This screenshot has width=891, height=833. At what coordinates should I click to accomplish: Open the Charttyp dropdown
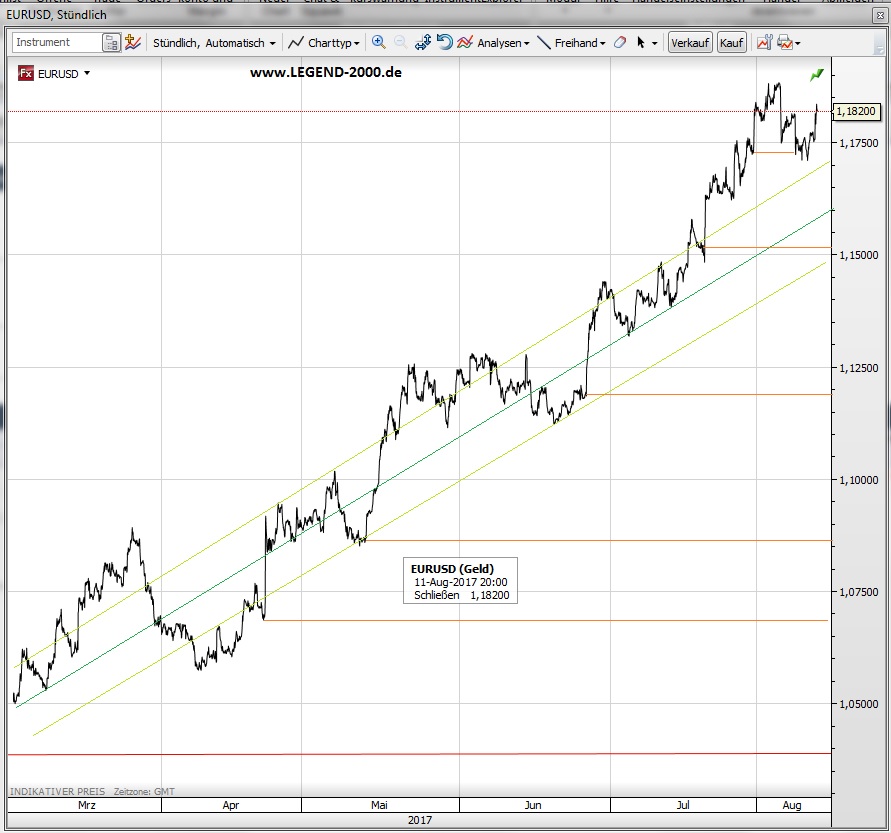pyautogui.click(x=324, y=43)
